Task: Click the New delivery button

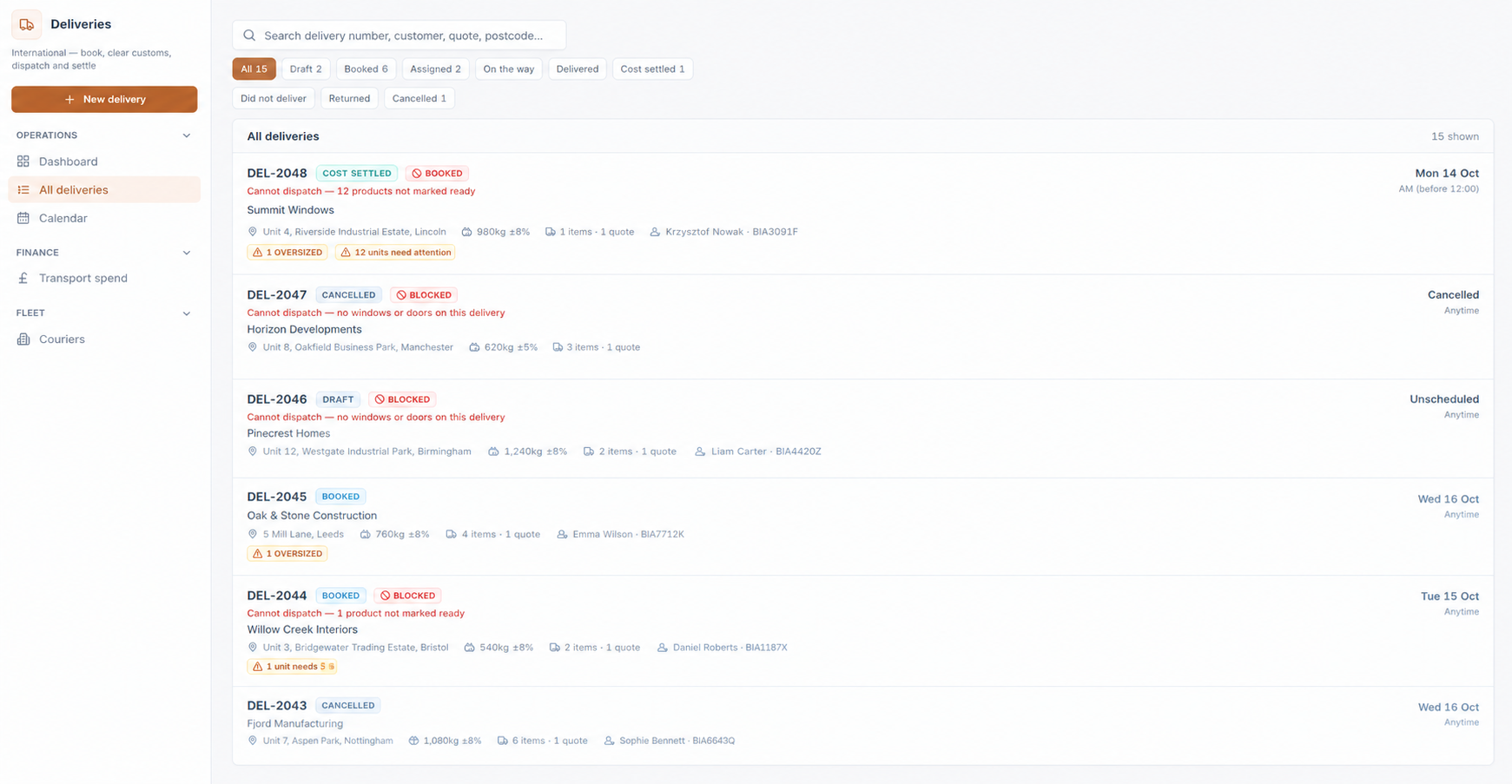Action: coord(104,99)
